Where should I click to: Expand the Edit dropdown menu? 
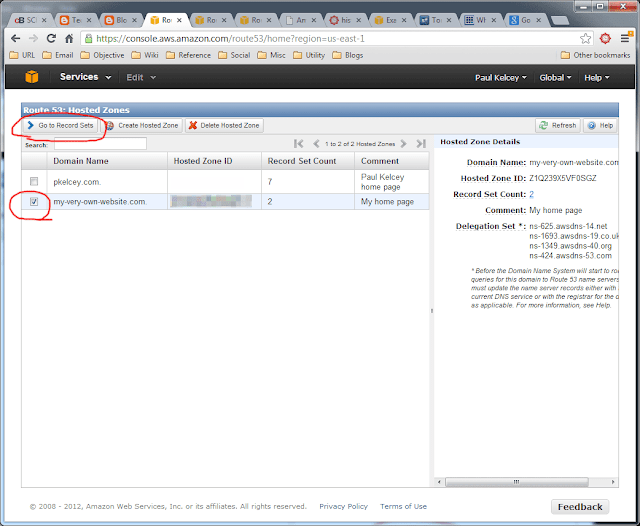pos(141,77)
